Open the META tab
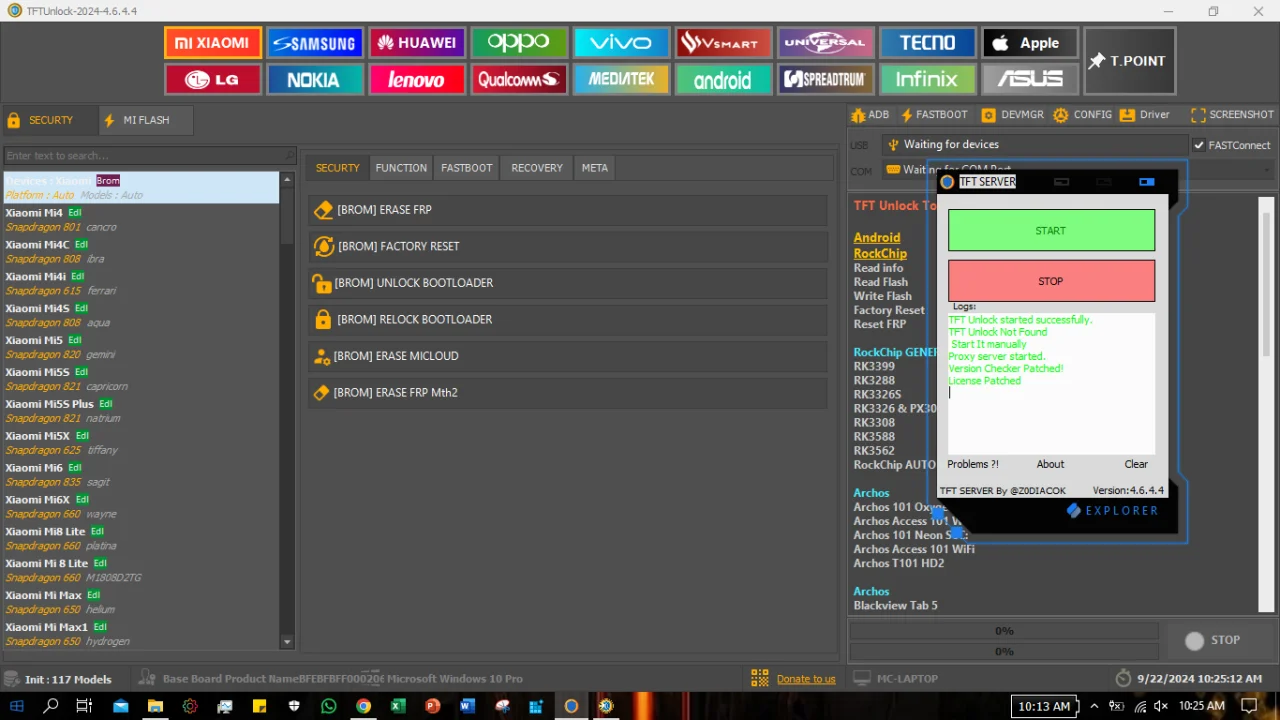Viewport: 1280px width, 720px height. coord(595,168)
